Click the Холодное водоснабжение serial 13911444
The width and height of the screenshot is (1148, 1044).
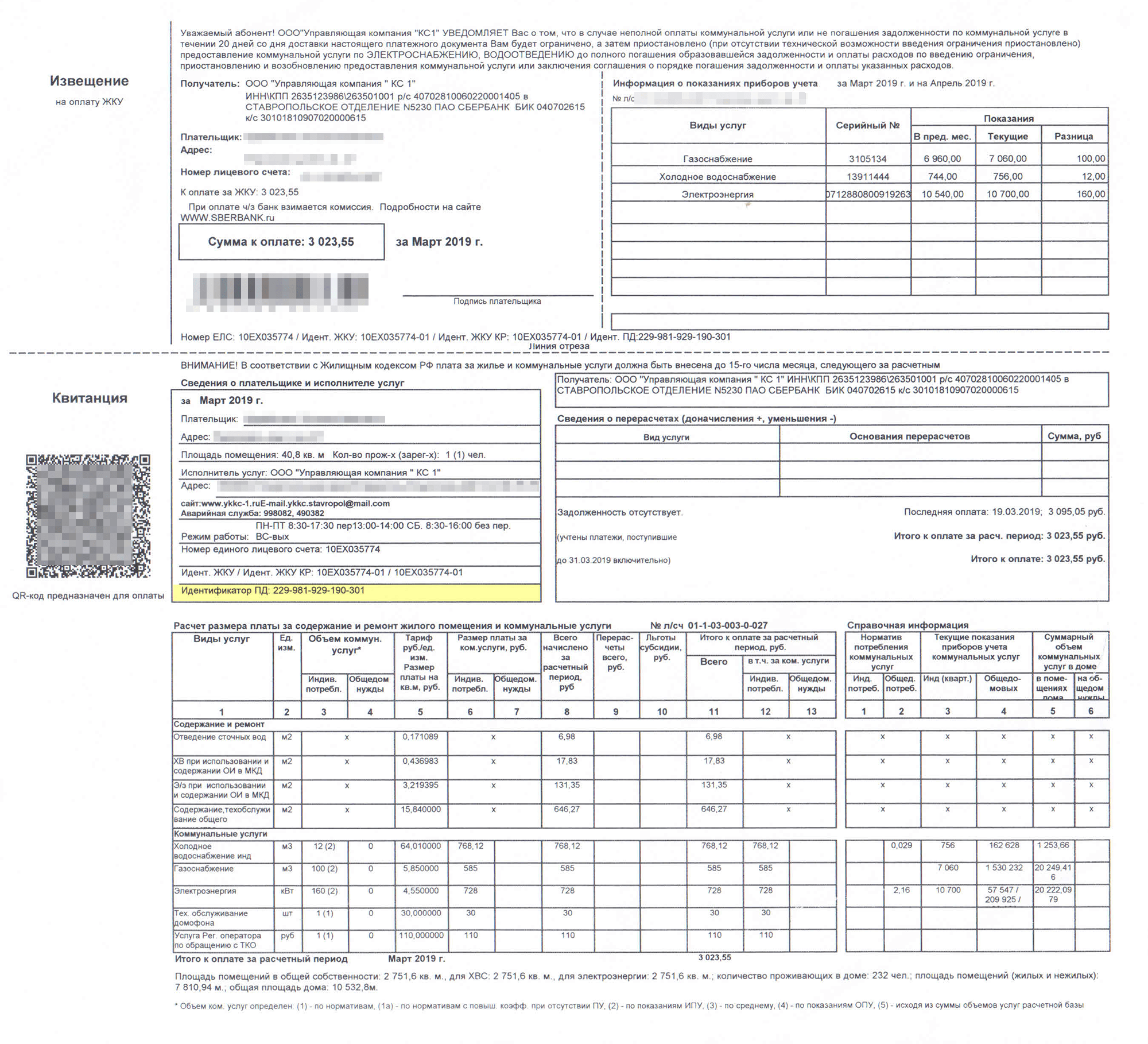(x=868, y=176)
